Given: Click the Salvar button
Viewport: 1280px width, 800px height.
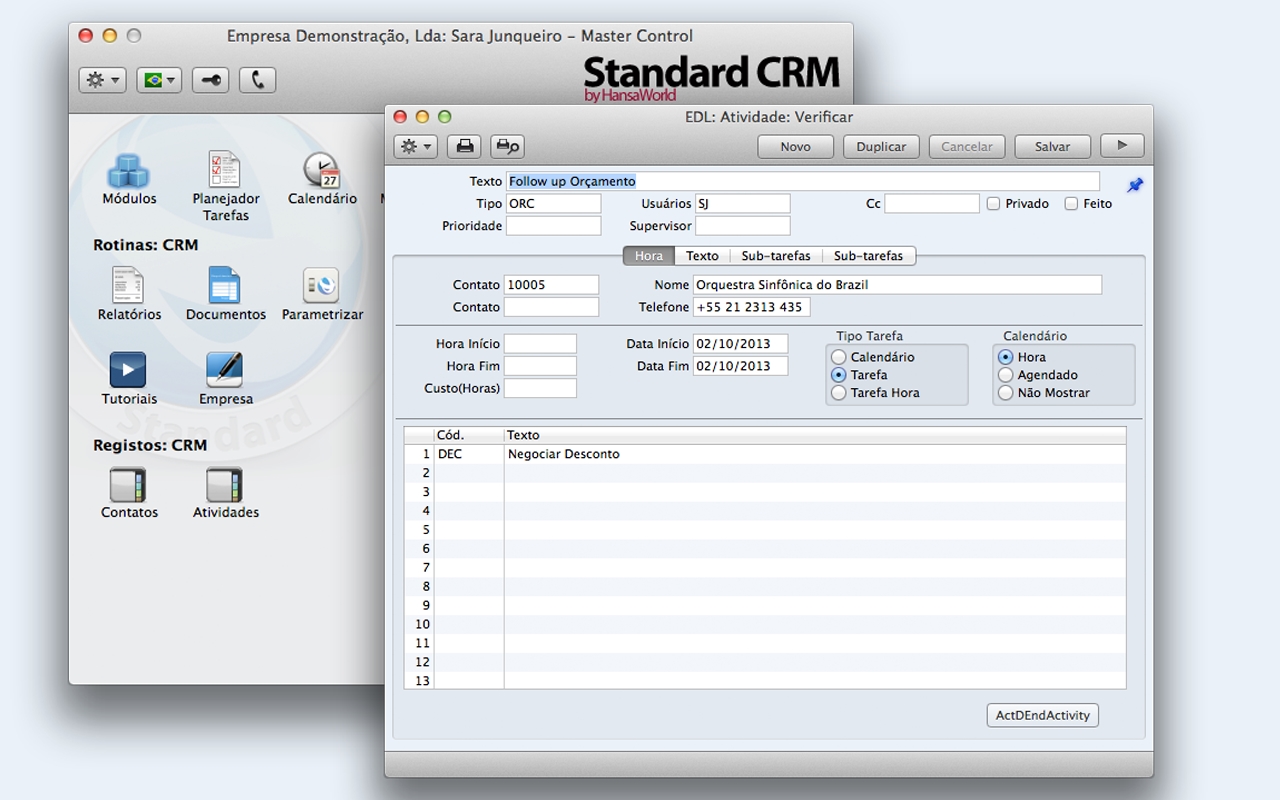Looking at the screenshot, I should 1052,146.
